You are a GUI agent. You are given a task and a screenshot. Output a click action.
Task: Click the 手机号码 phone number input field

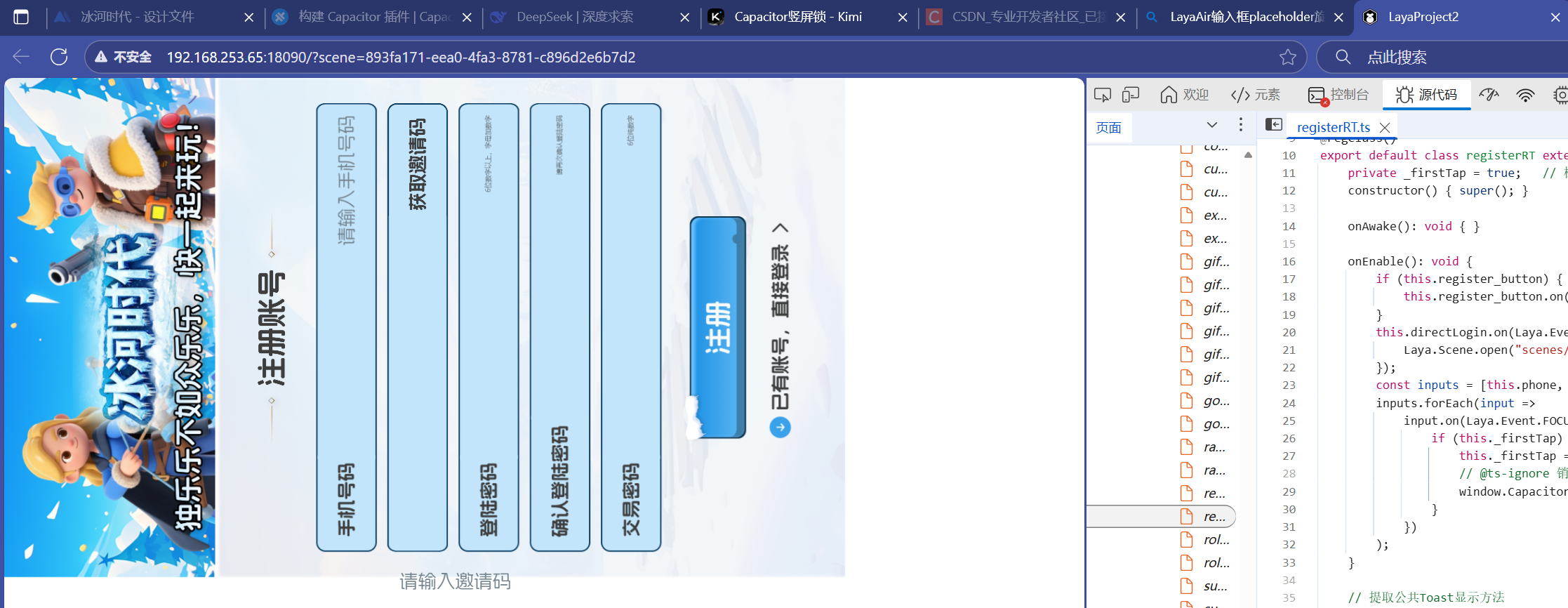[x=346, y=327]
